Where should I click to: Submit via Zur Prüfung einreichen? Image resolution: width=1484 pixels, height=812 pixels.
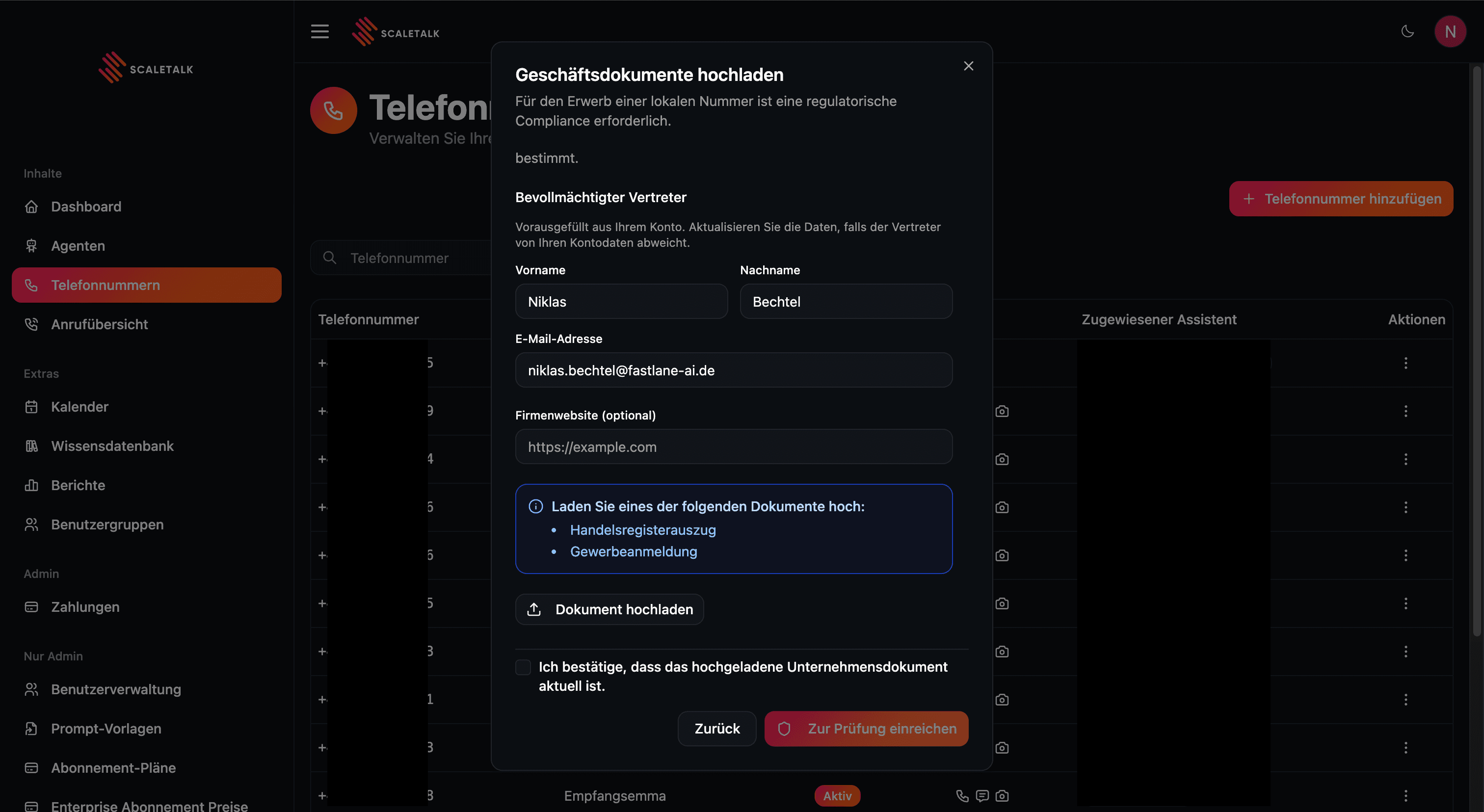tap(866, 729)
